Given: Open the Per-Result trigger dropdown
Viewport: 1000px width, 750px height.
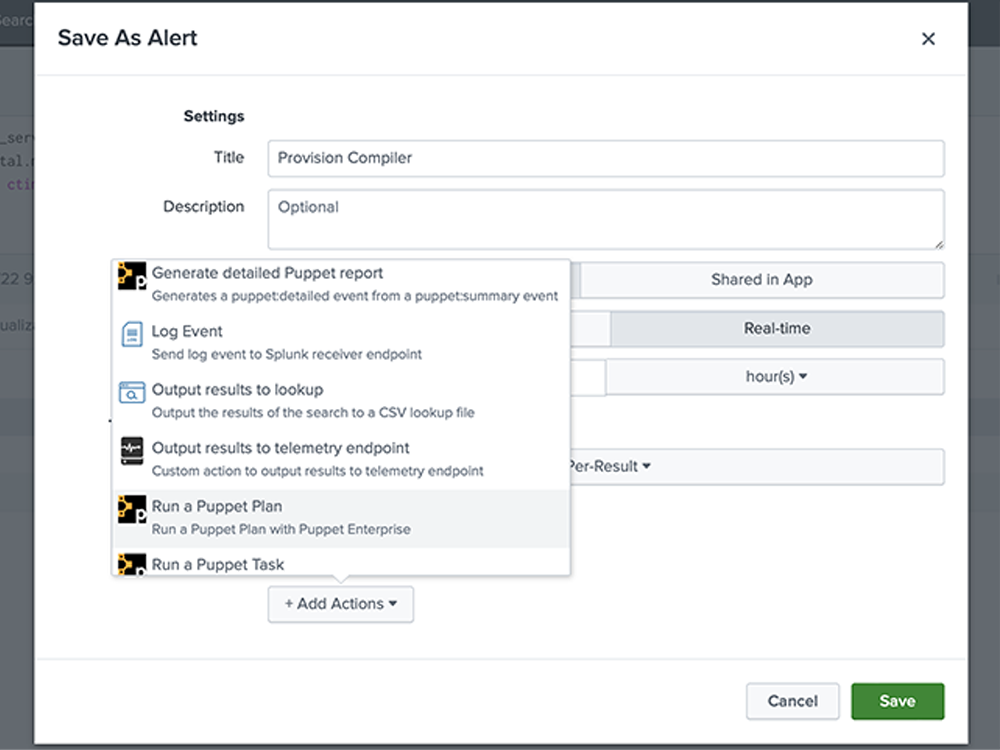Looking at the screenshot, I should click(756, 467).
